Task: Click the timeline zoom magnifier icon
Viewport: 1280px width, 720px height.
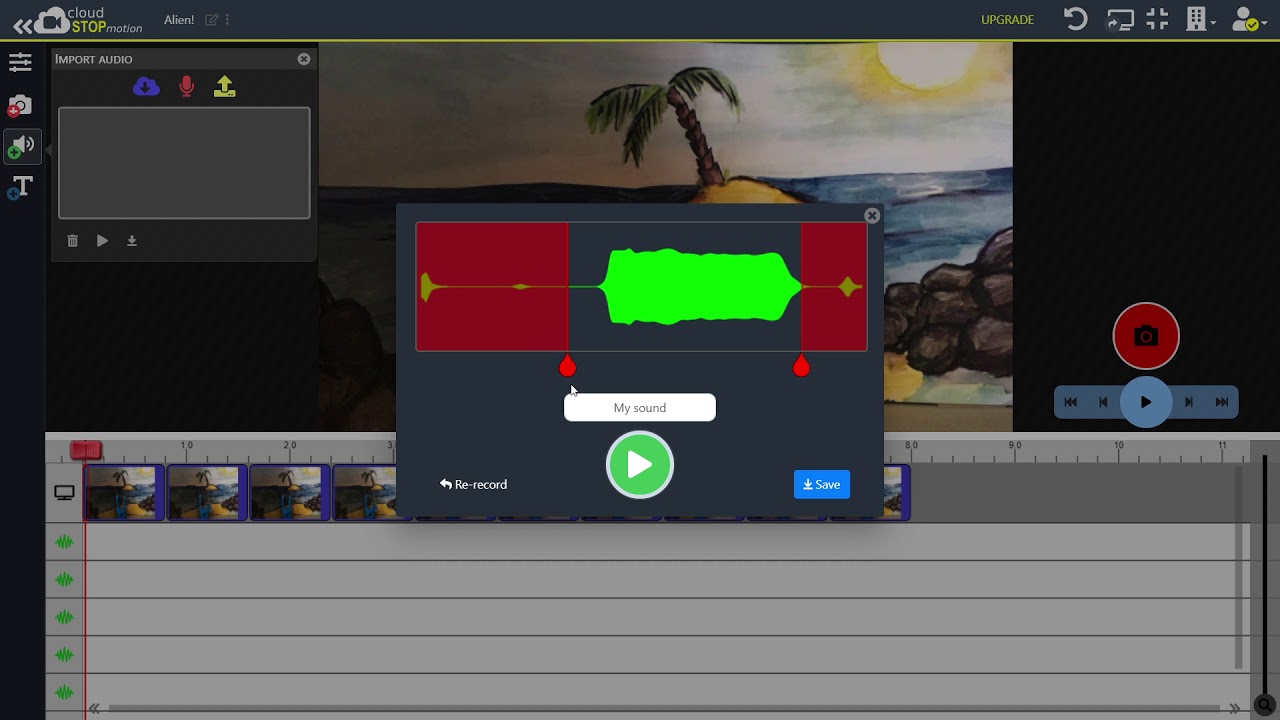Action: click(x=1265, y=705)
